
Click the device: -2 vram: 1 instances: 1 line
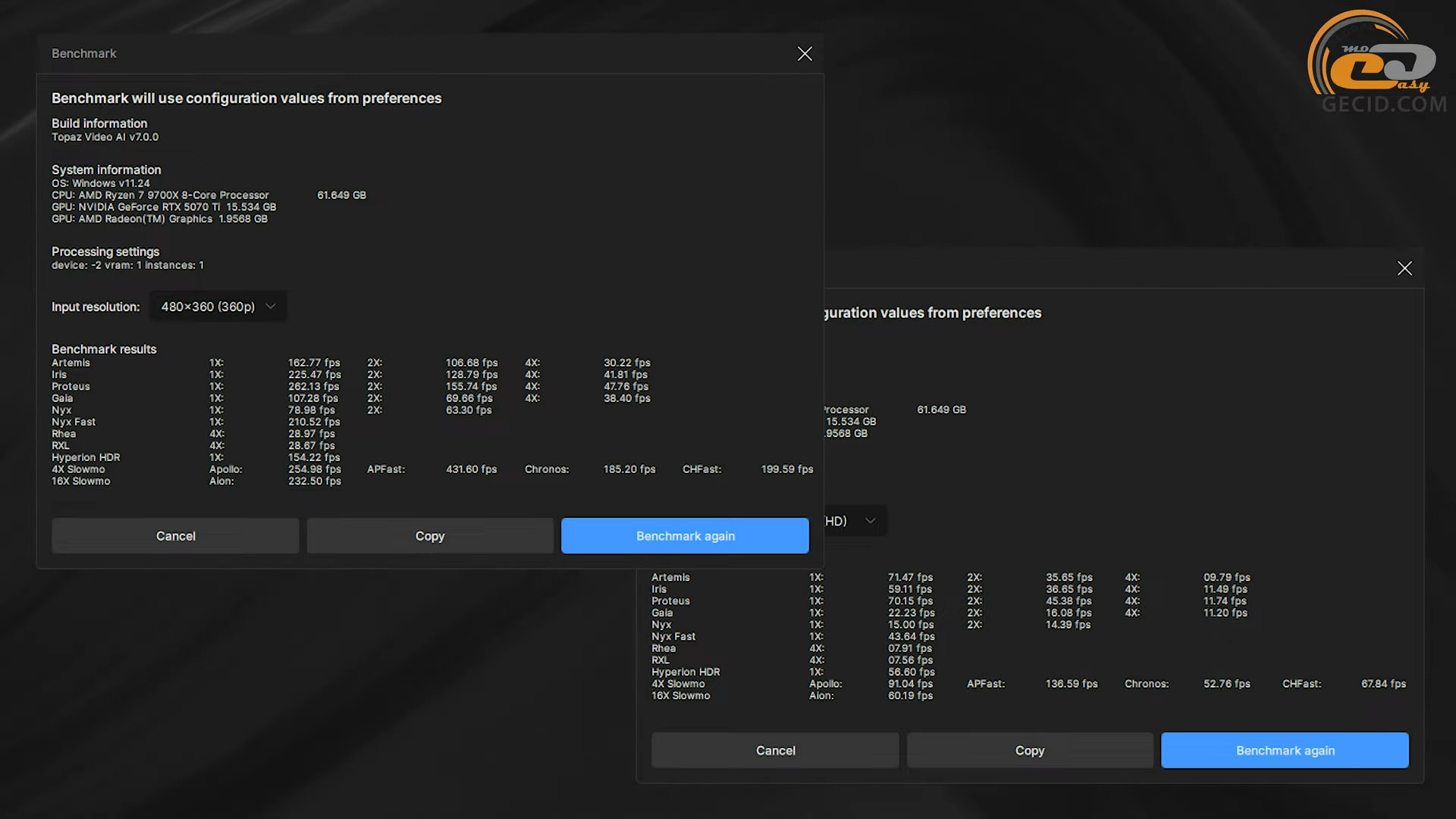click(x=127, y=265)
